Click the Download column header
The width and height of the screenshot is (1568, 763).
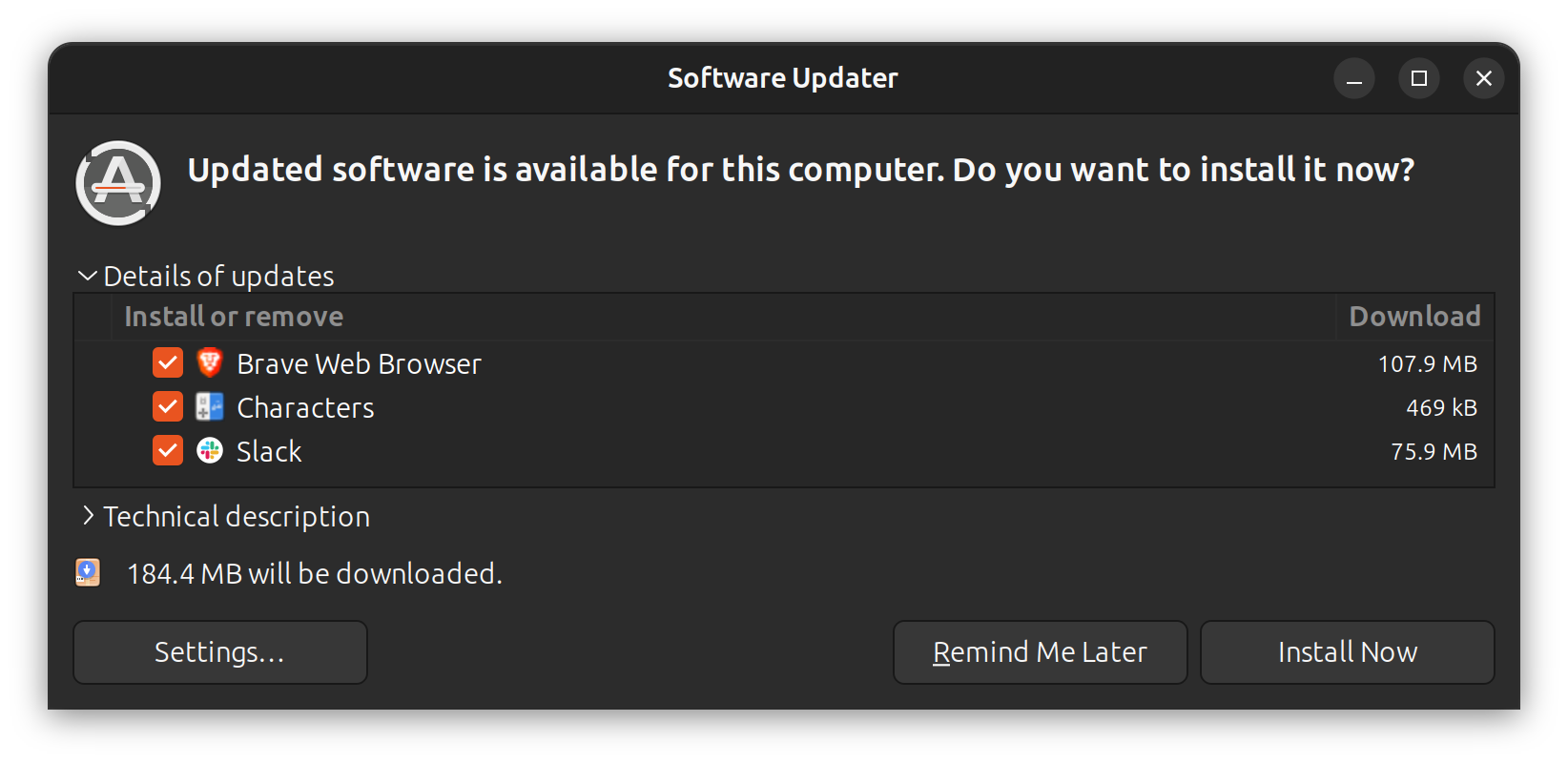tap(1414, 316)
